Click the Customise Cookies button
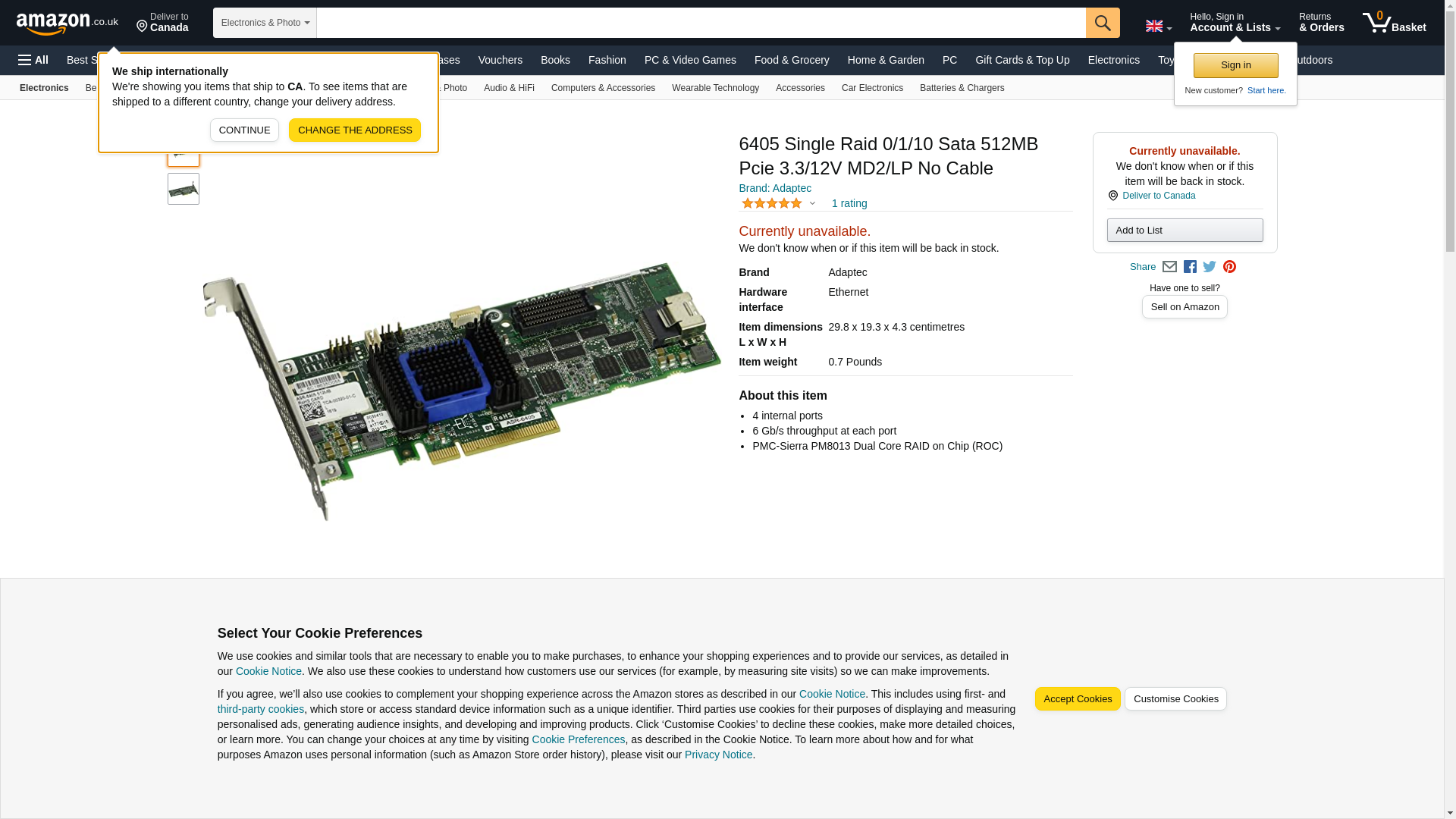Image resolution: width=1456 pixels, height=819 pixels. click(x=1175, y=699)
